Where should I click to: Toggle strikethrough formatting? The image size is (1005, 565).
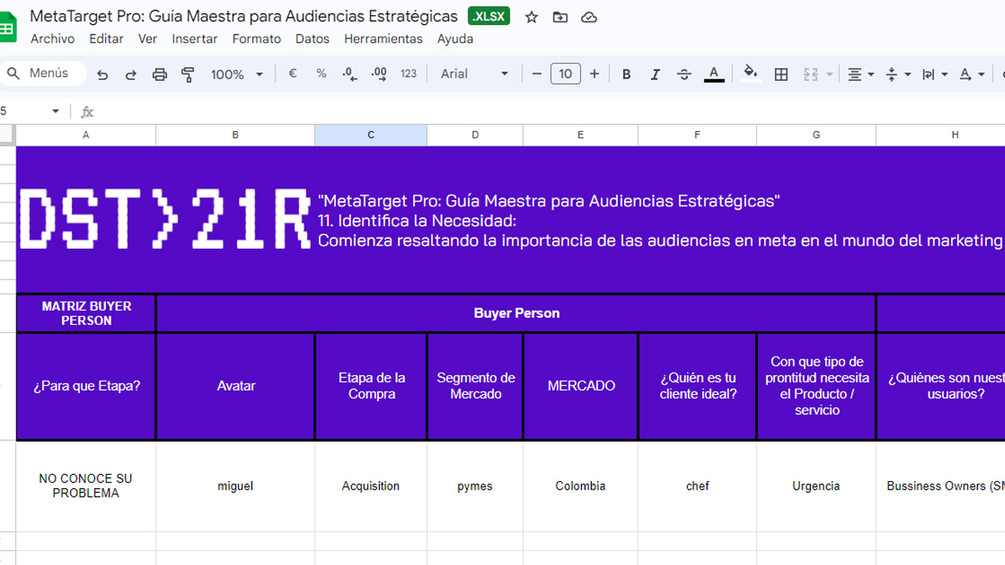(x=684, y=74)
